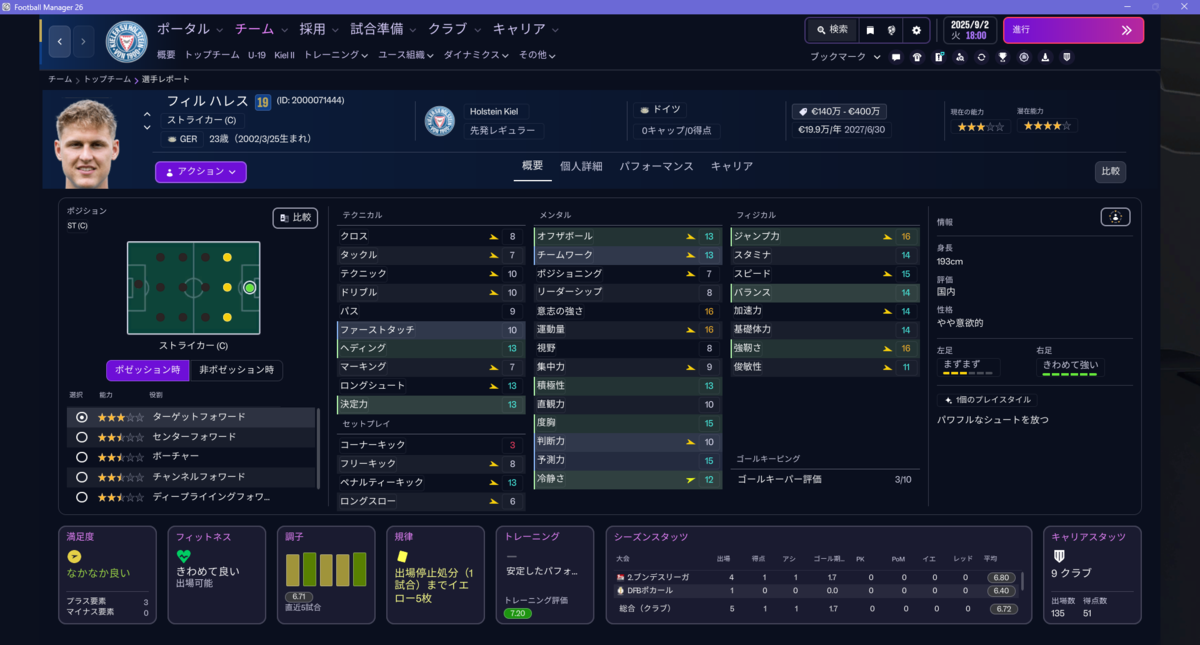1200x645 pixels.
Task: Open the U-19 submenu item
Action: (257, 55)
